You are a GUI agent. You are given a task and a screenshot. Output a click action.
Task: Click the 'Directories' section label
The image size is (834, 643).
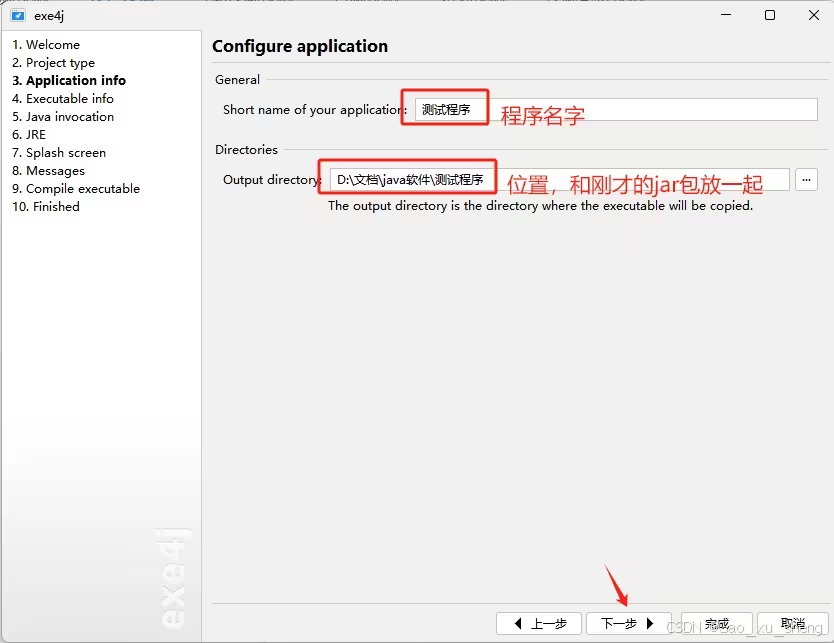(246, 150)
